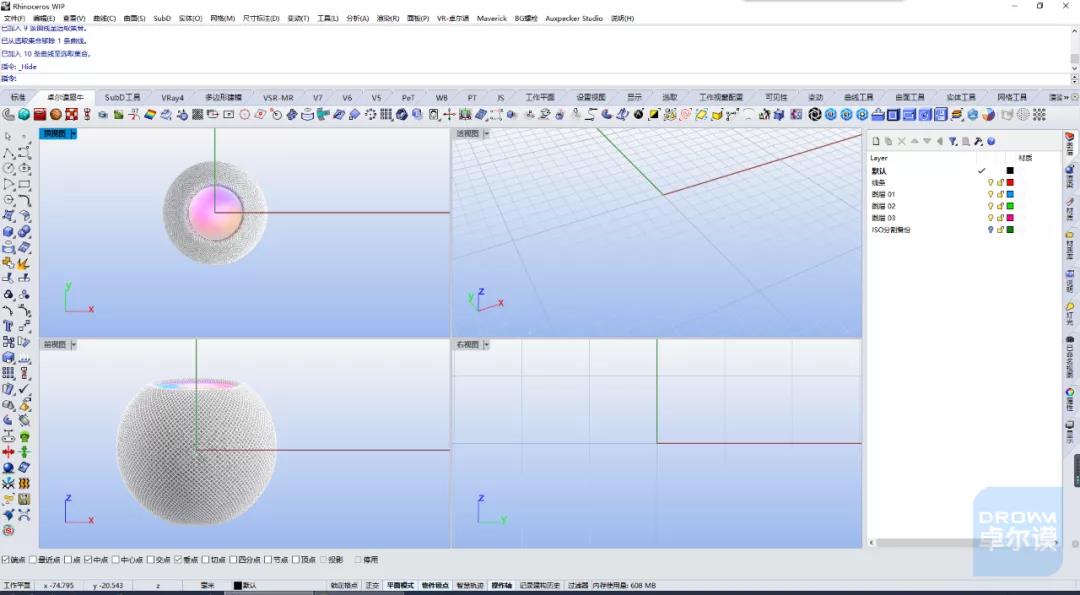Toggle 操作轴 in status bar
Image resolution: width=1080 pixels, height=595 pixels.
[501, 585]
